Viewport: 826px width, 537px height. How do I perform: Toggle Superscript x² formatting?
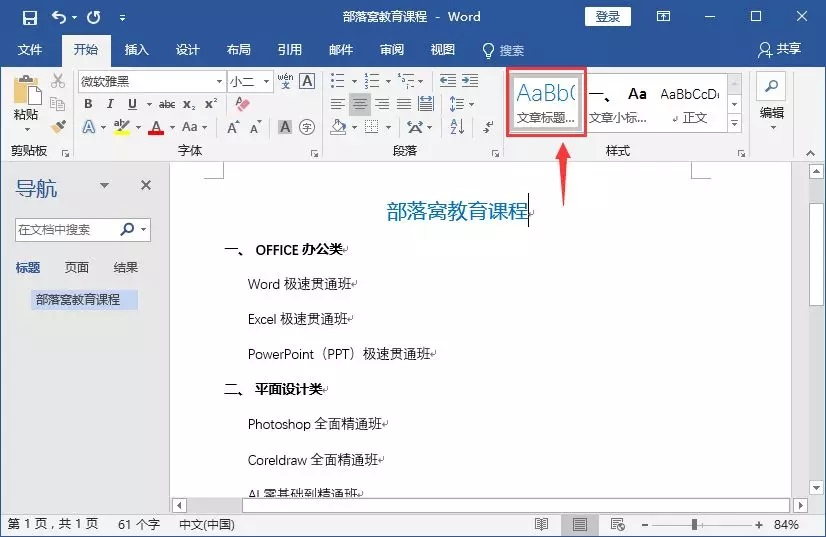(211, 104)
